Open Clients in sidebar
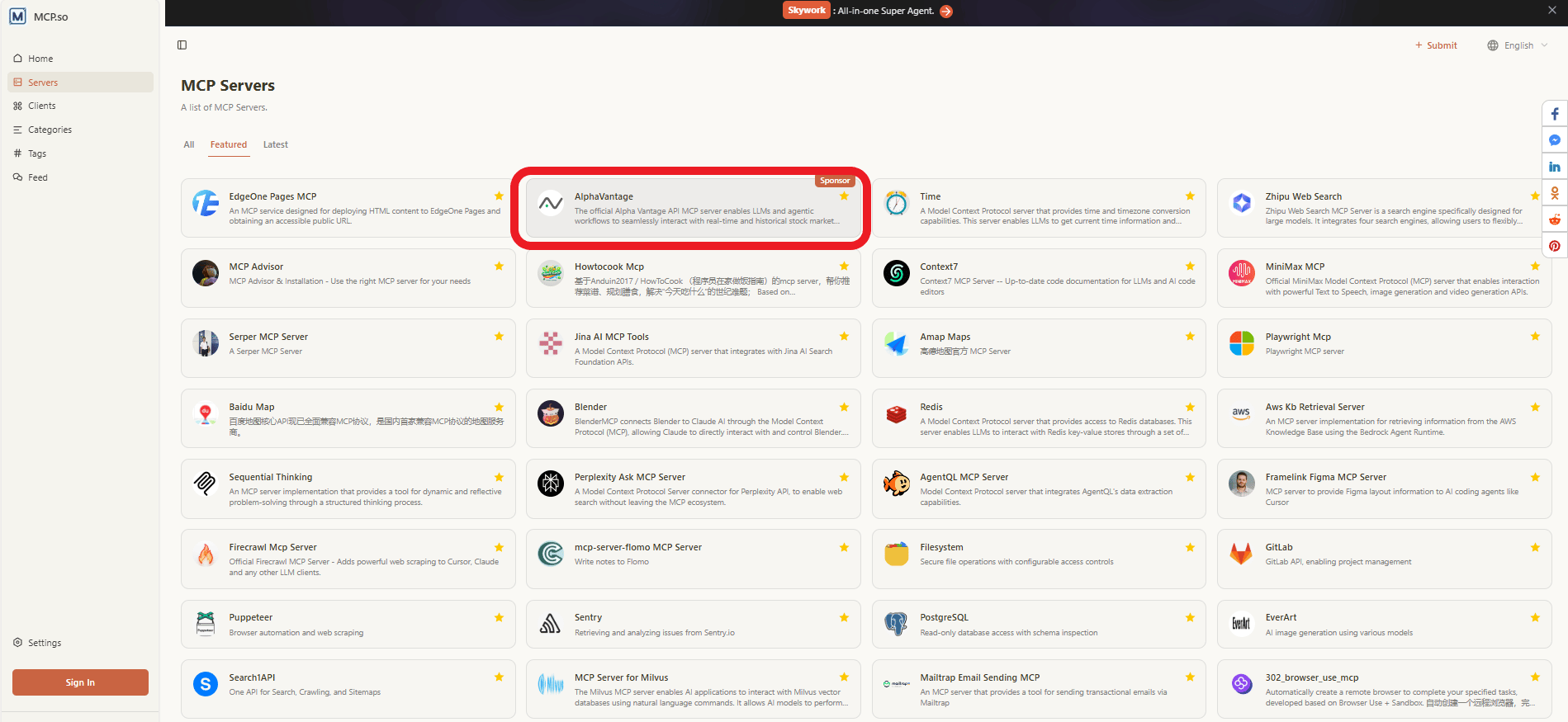Viewport: 1568px width, 722px height. tap(80, 106)
